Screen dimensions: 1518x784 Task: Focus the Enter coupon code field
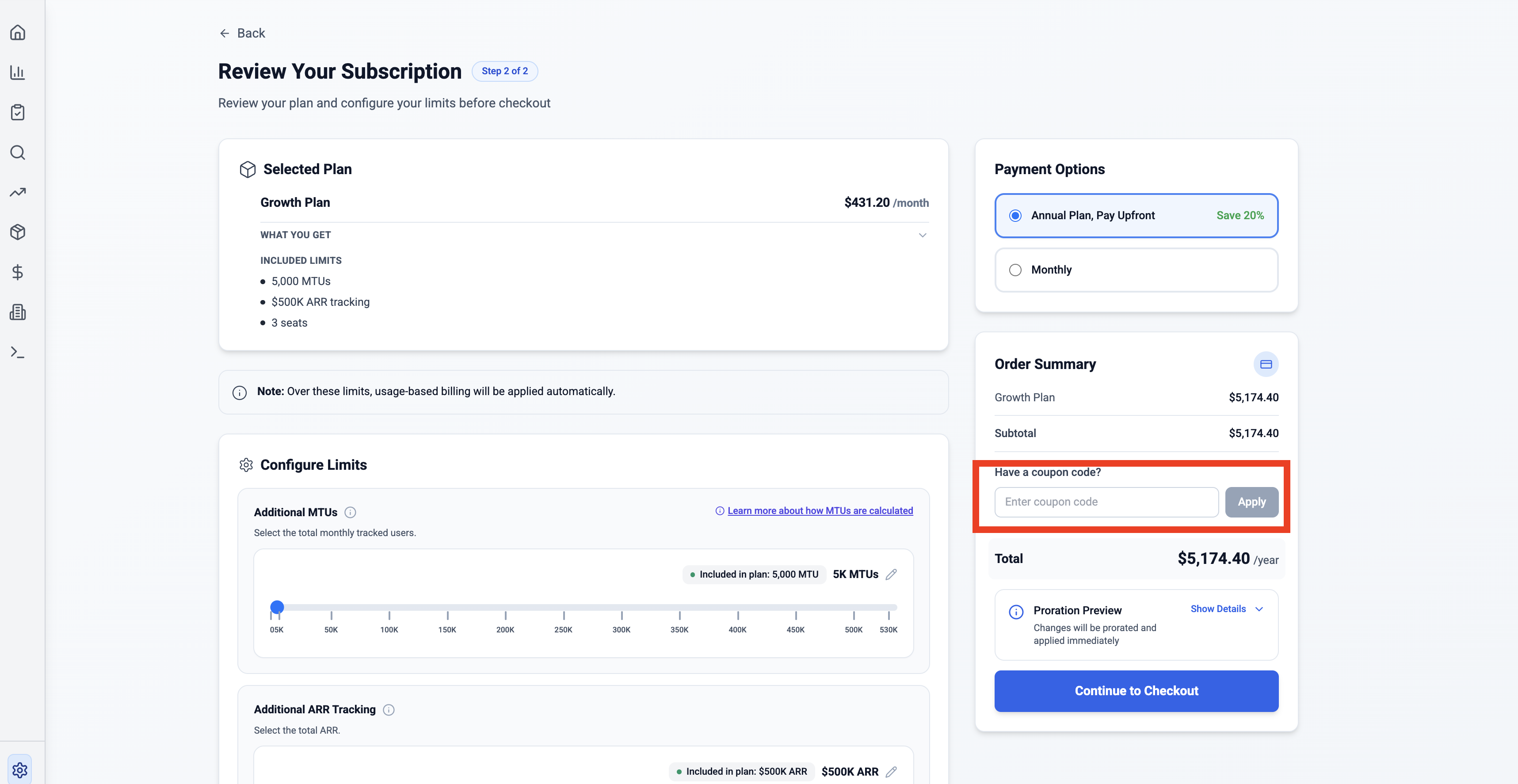coord(1106,502)
